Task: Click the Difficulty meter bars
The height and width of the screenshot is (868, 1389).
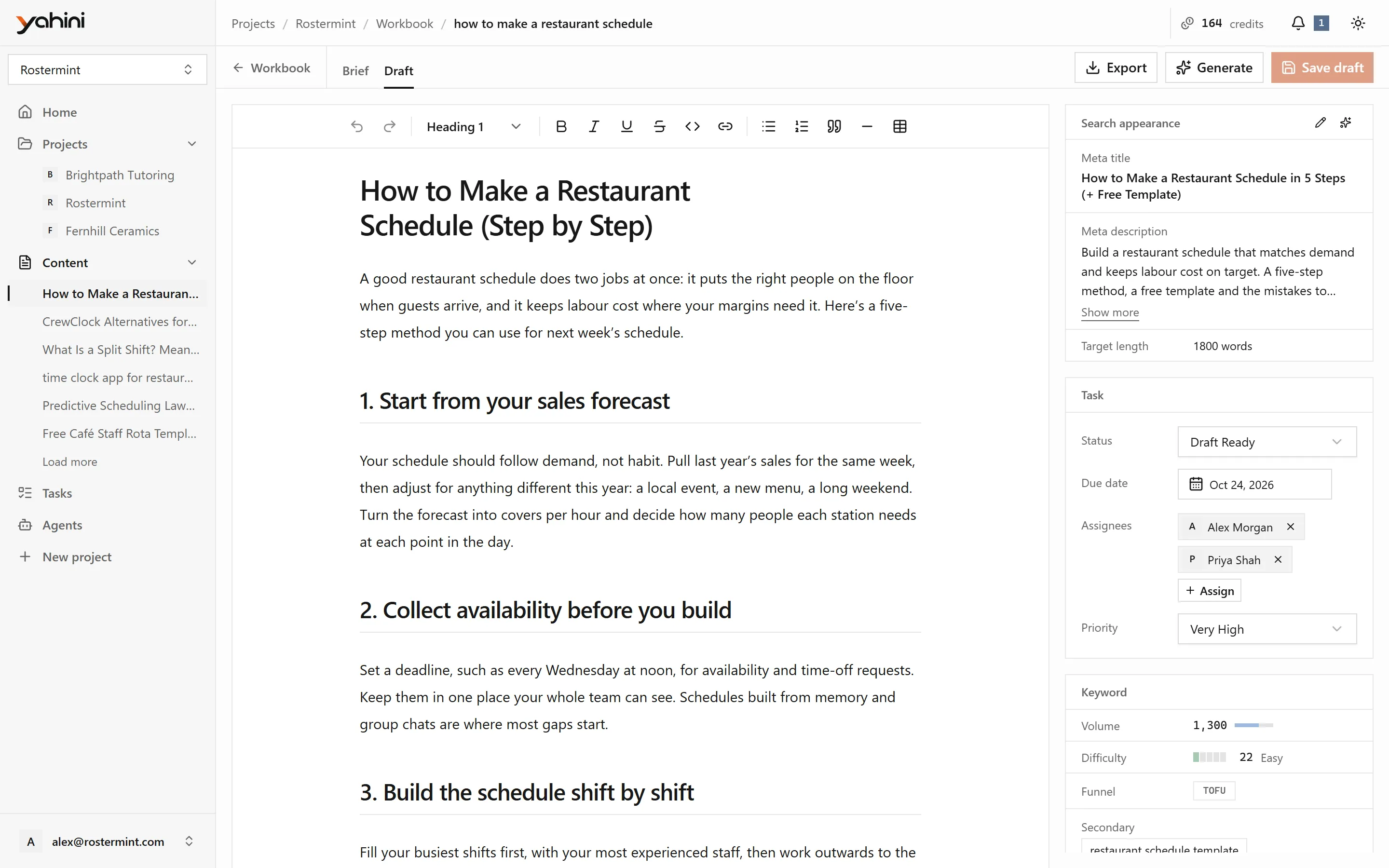Action: tap(1209, 757)
